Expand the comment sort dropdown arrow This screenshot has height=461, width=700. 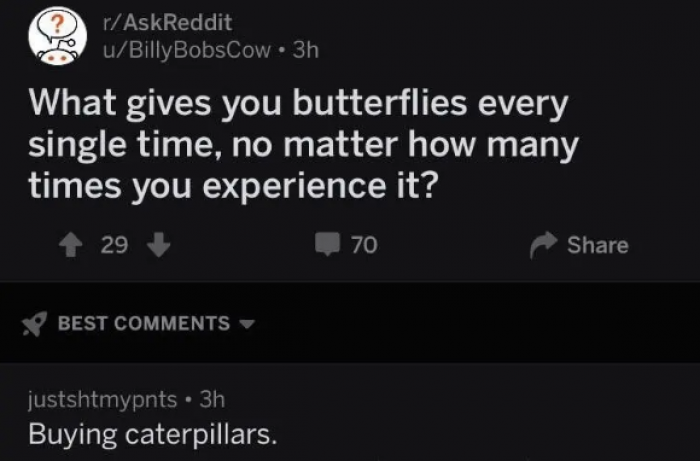pos(248,324)
